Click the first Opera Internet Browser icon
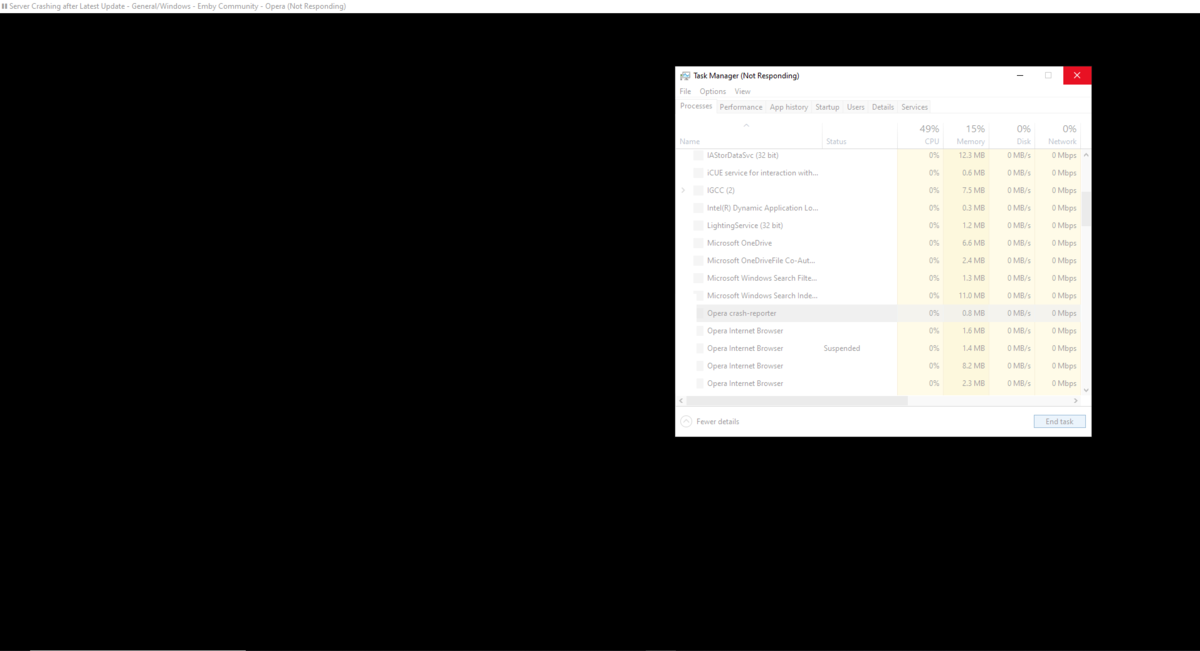The width and height of the screenshot is (1200, 651). 697,330
